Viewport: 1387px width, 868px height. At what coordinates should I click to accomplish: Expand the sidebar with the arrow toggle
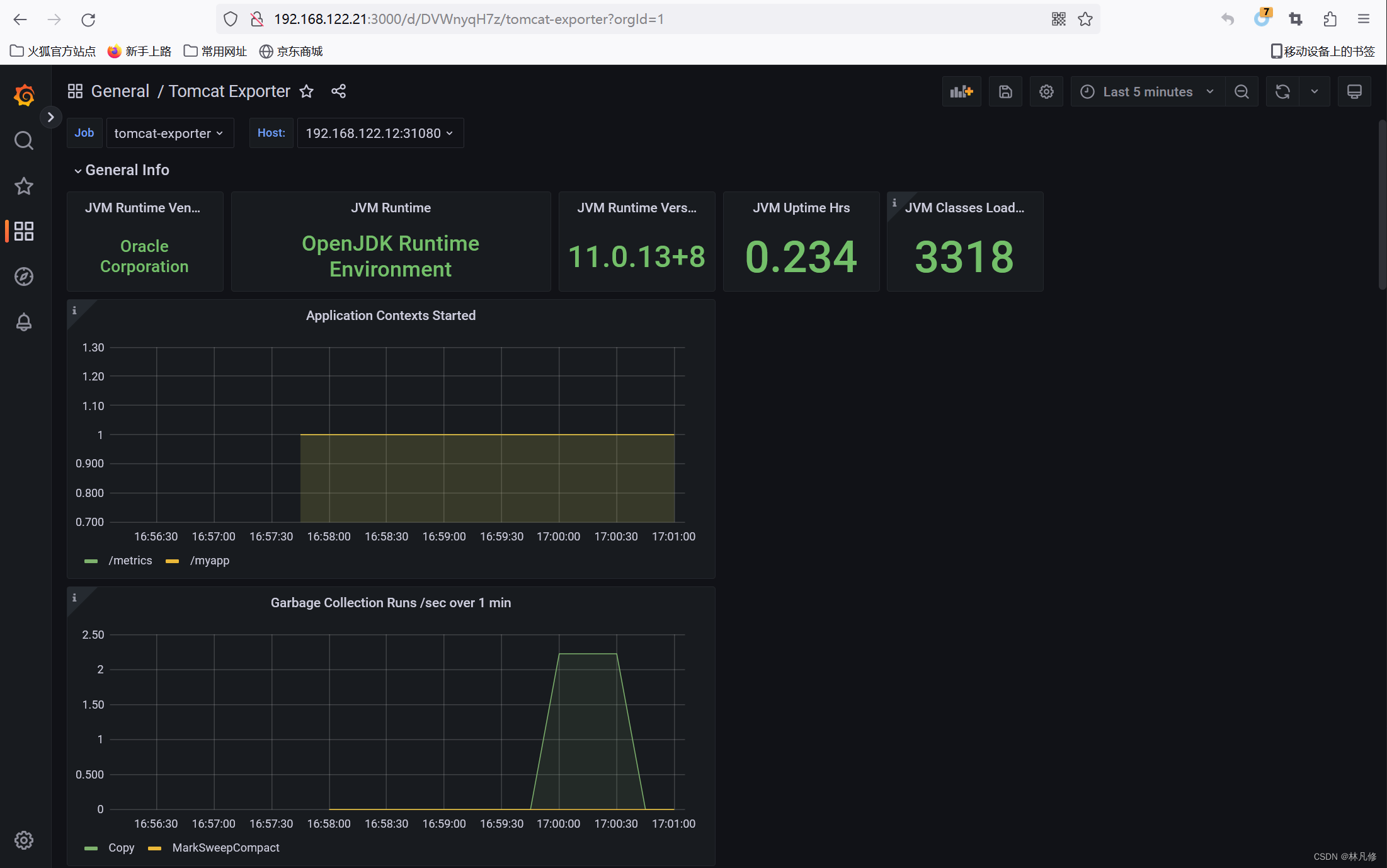[51, 117]
